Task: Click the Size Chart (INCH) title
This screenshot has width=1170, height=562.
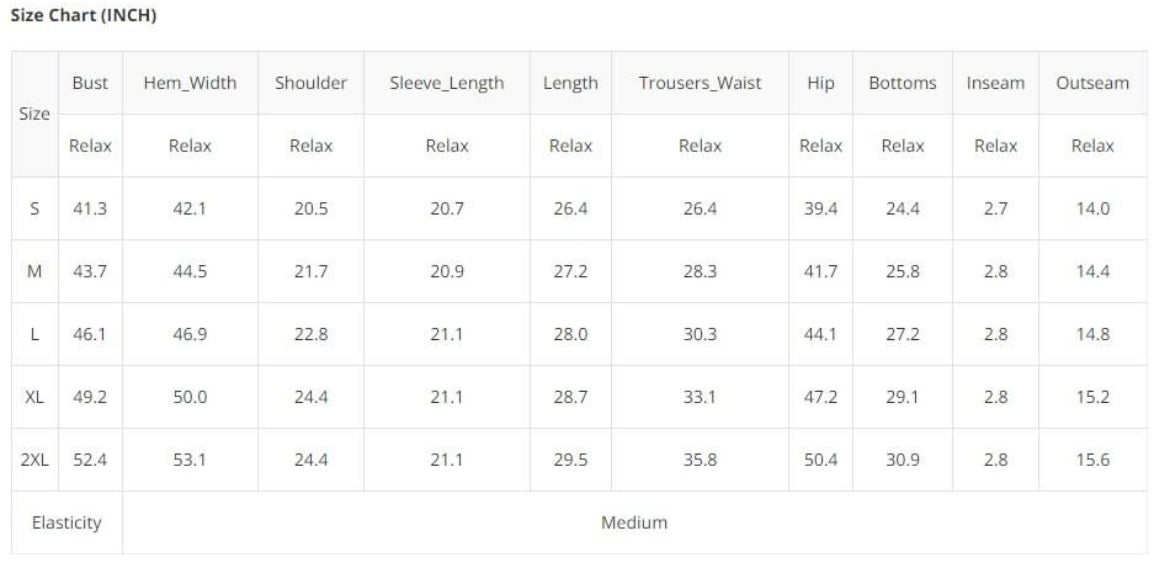Action: pyautogui.click(x=83, y=16)
